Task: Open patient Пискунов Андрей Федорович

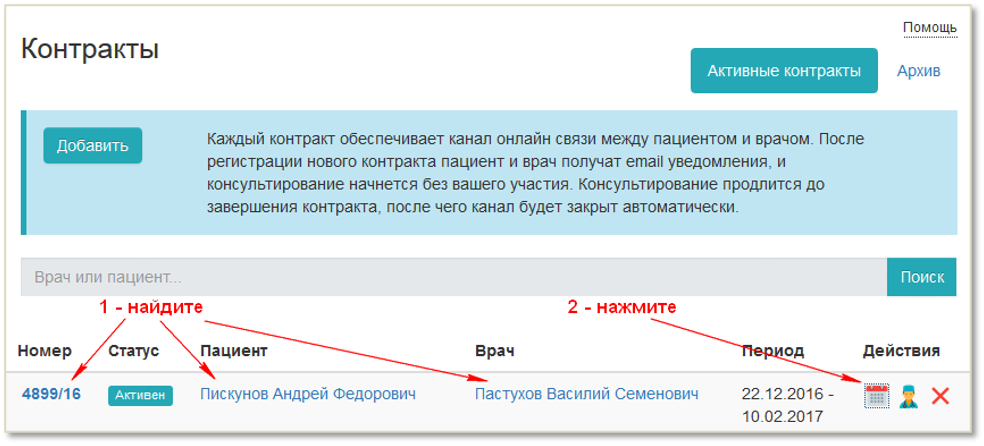Action: coord(308,394)
